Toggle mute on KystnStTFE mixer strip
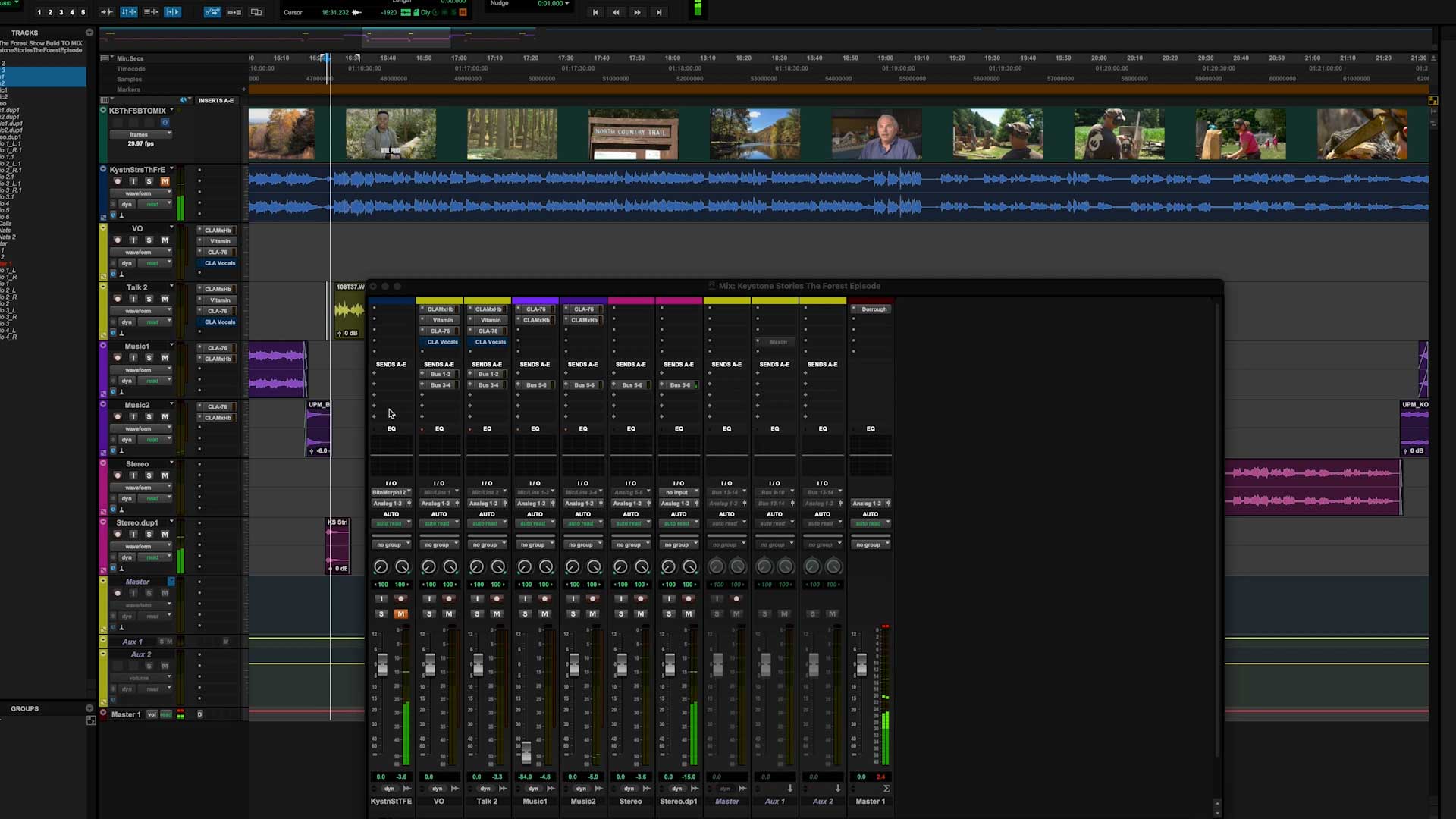 pyautogui.click(x=401, y=613)
